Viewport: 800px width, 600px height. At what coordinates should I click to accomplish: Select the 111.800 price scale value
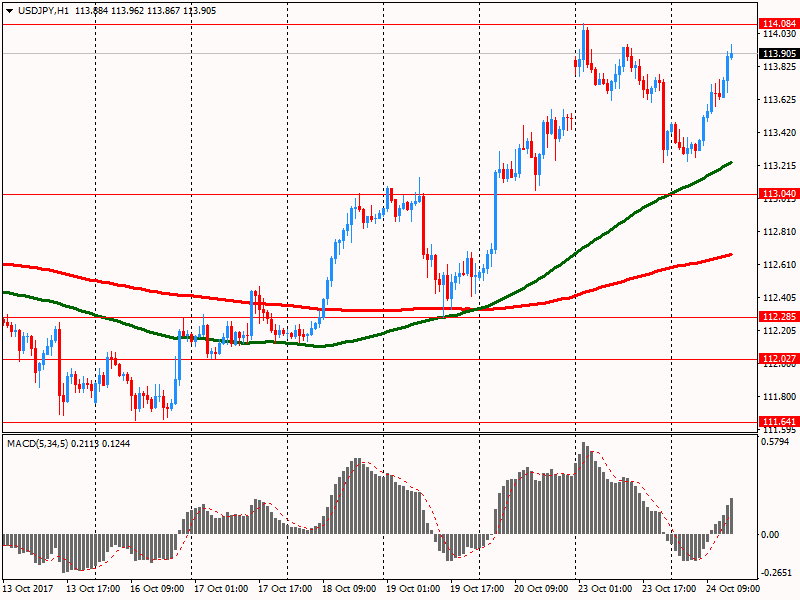click(x=779, y=396)
